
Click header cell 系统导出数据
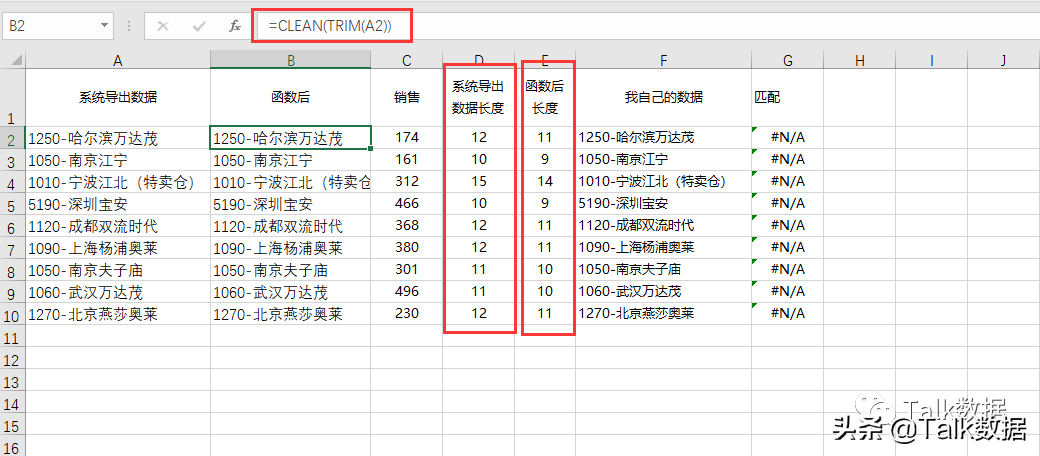[117, 97]
